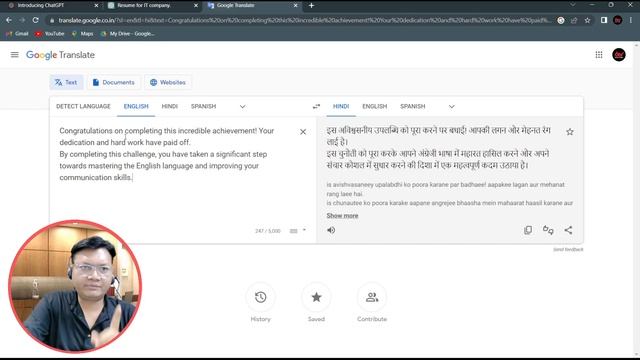The height and width of the screenshot is (360, 640).
Task: Expand more source languages list
Action: coord(242,107)
